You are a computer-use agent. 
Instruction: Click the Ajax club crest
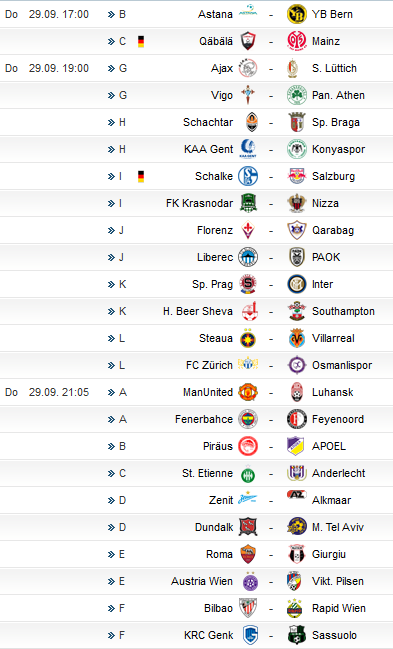[248, 68]
